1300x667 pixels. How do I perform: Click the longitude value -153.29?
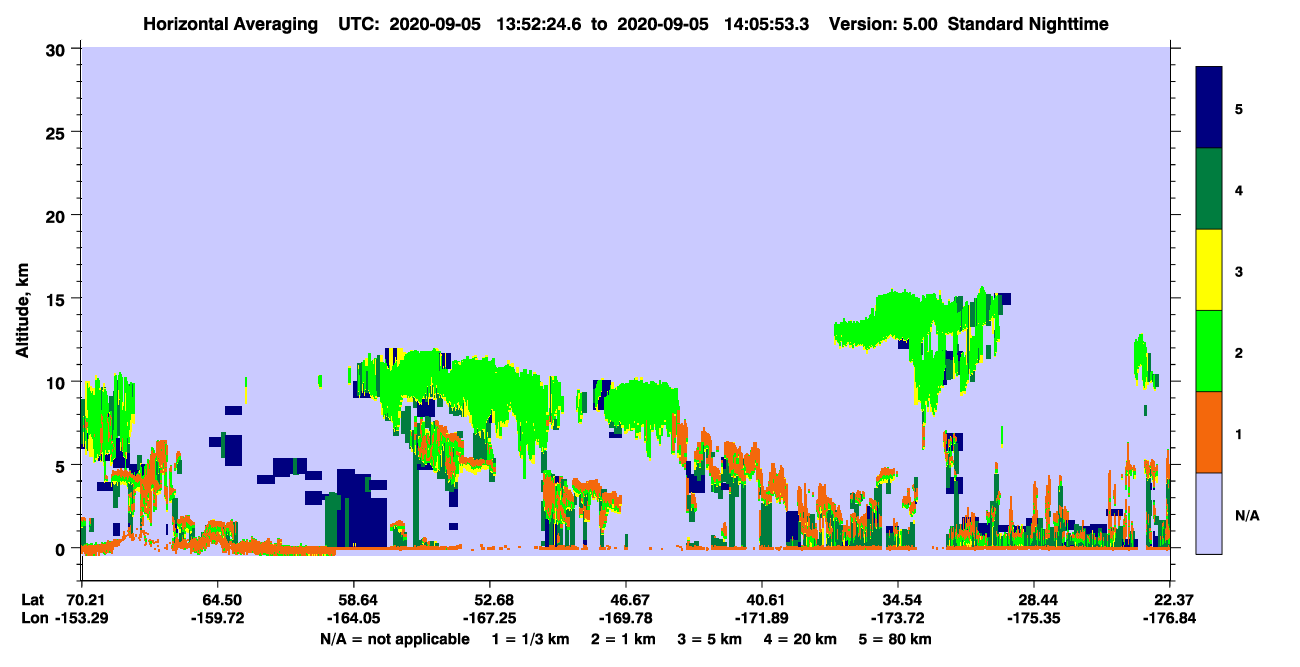tap(82, 618)
